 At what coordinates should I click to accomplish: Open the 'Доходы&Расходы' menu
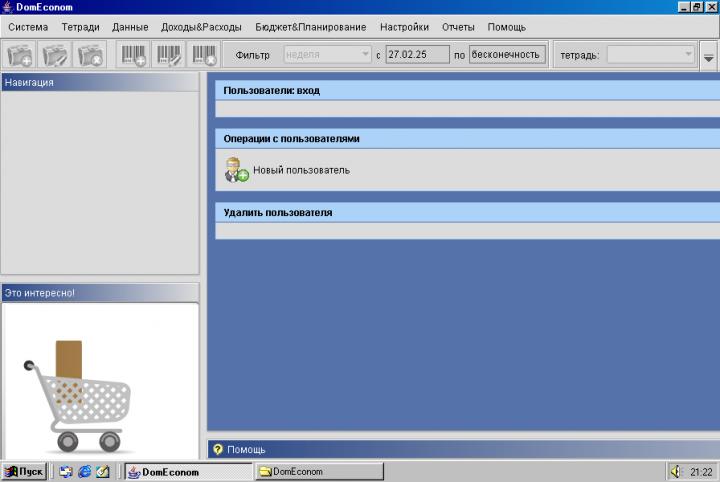click(201, 27)
